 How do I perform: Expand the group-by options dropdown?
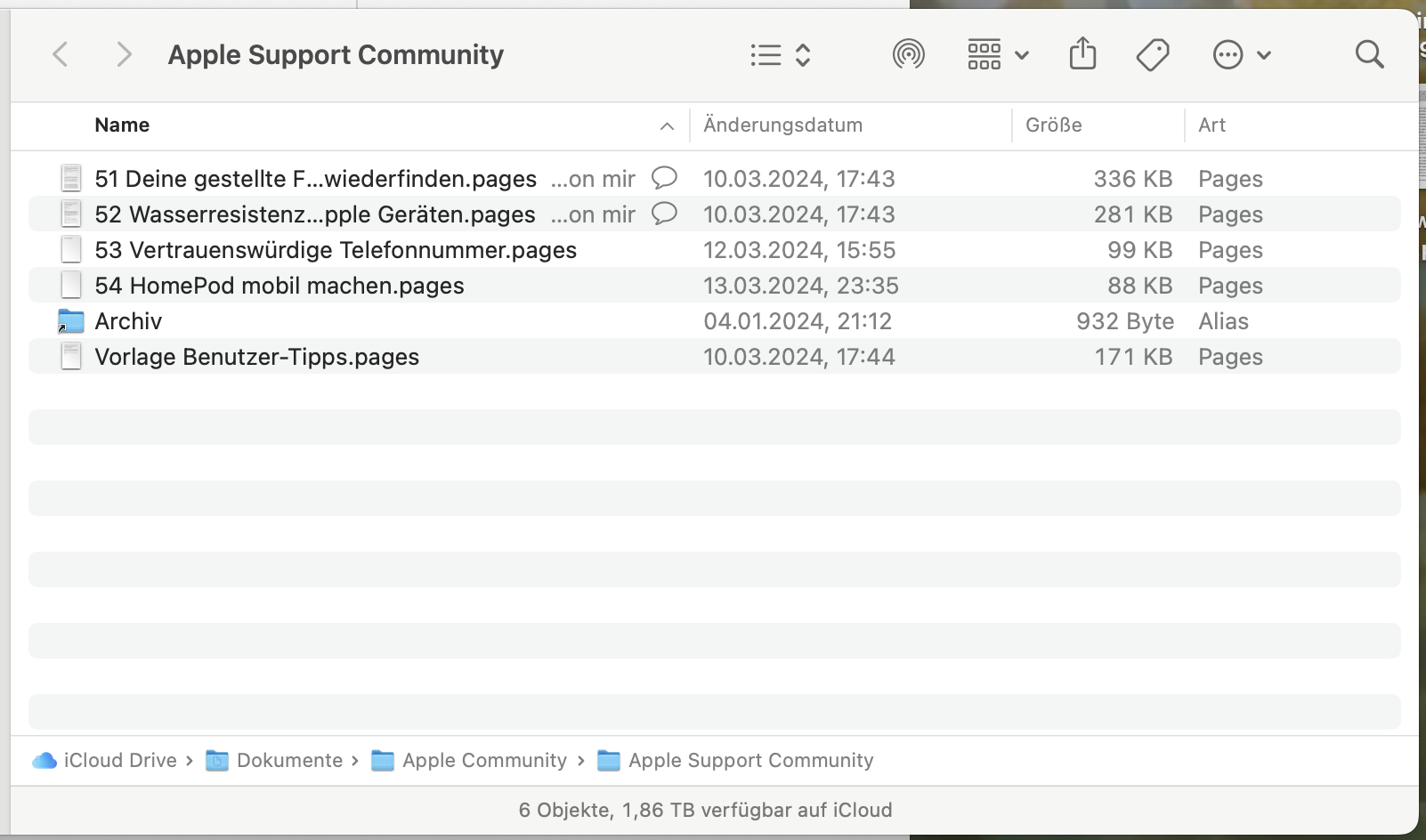(x=997, y=55)
